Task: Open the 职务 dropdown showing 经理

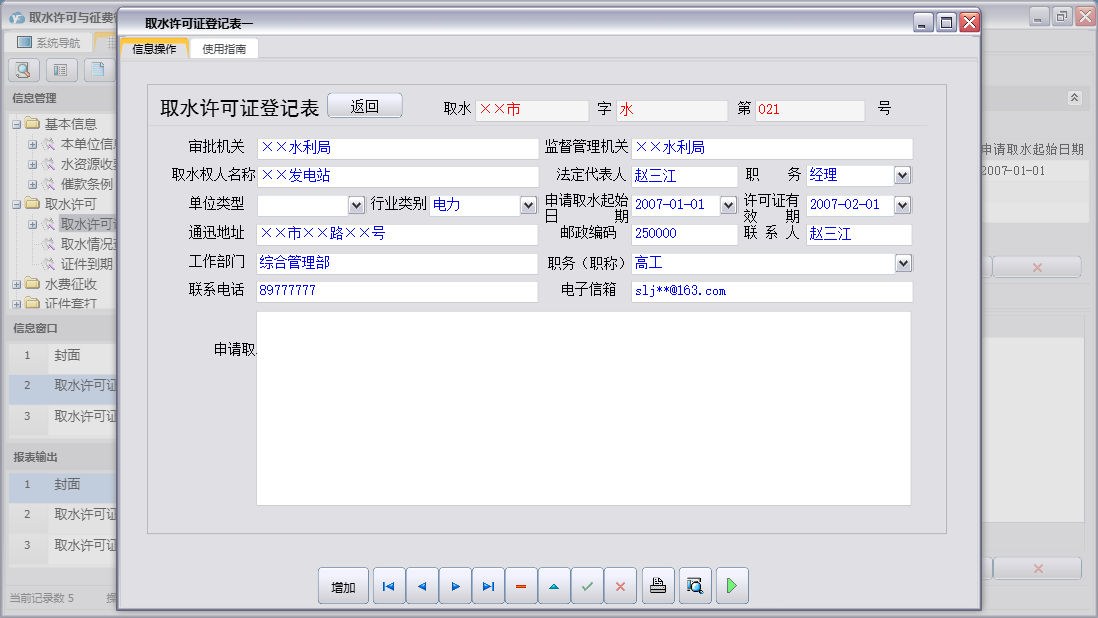Action: pos(901,177)
